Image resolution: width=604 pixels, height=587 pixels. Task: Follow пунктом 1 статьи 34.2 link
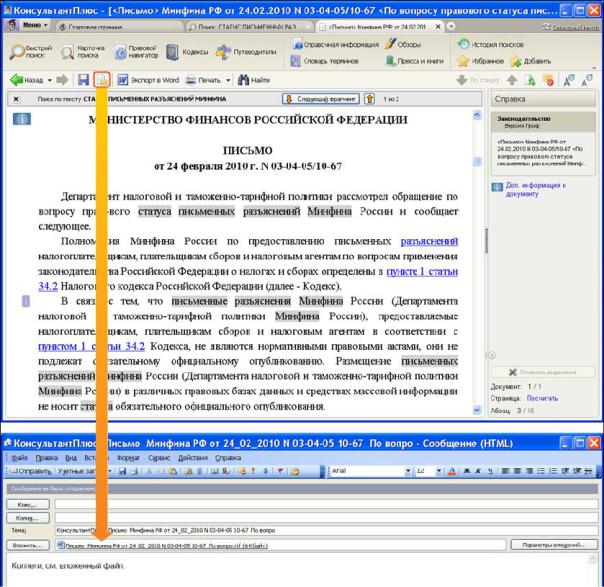click(92, 347)
